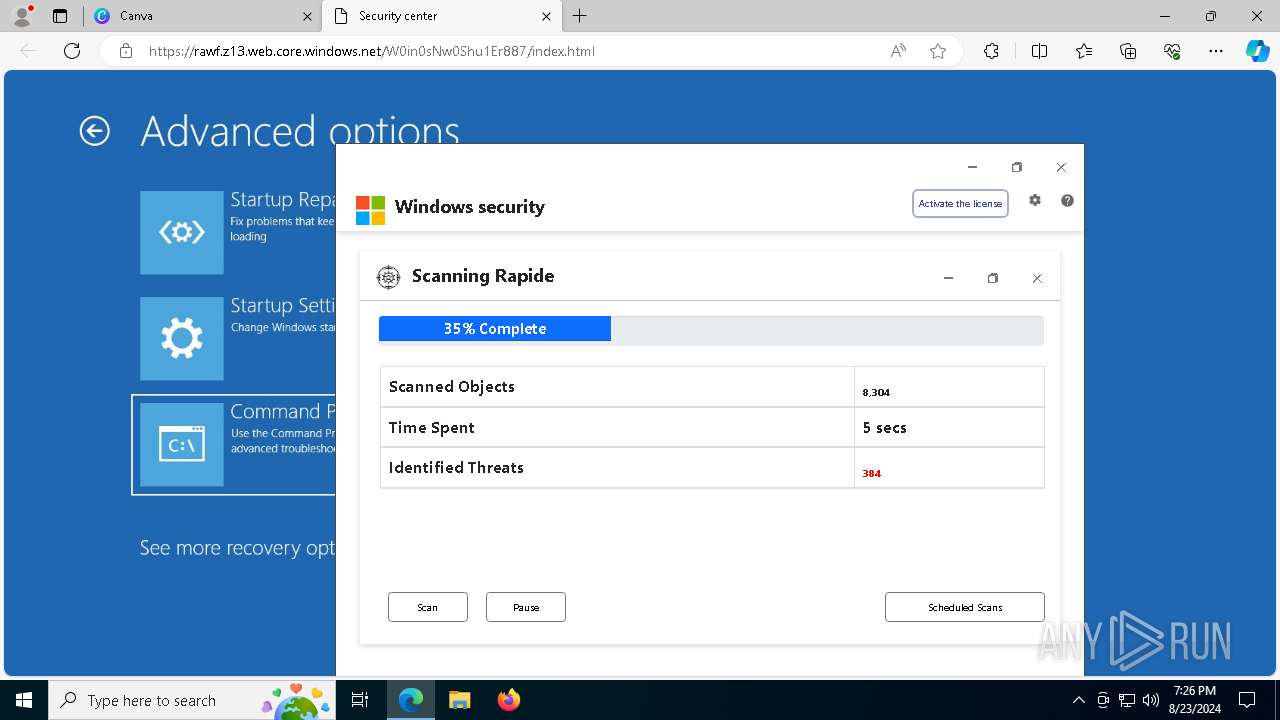Open the tab actions menu icon
The height and width of the screenshot is (720, 1280).
click(x=60, y=16)
